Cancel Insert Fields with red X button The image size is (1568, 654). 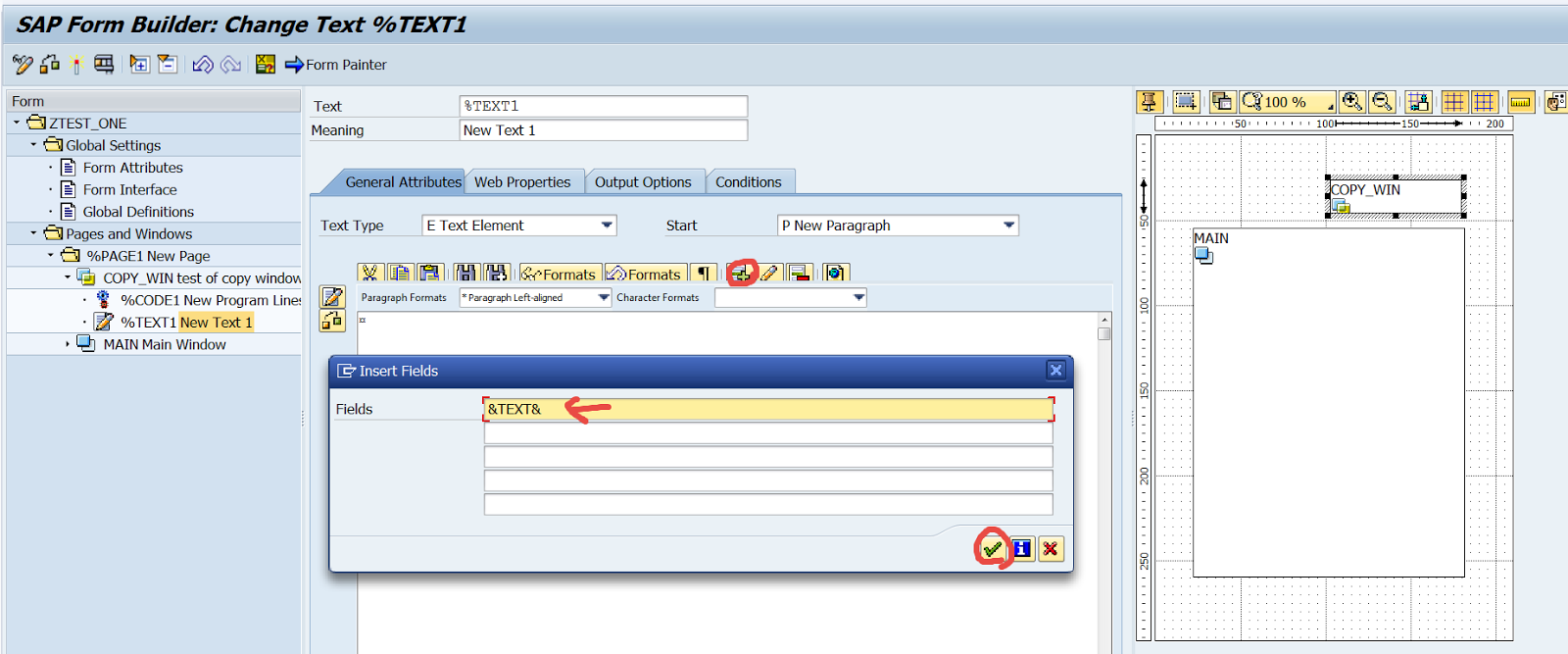pos(1050,549)
